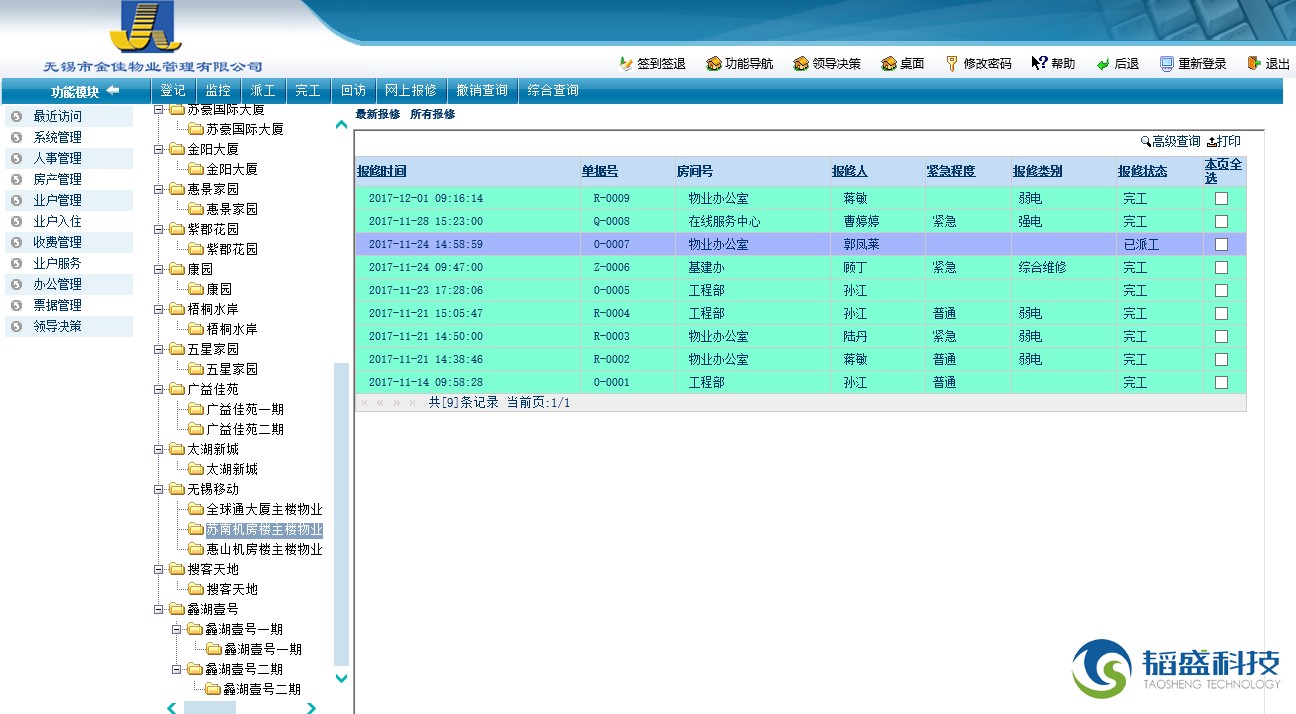Tick the checkbox for order Z-0006

pos(1221,267)
